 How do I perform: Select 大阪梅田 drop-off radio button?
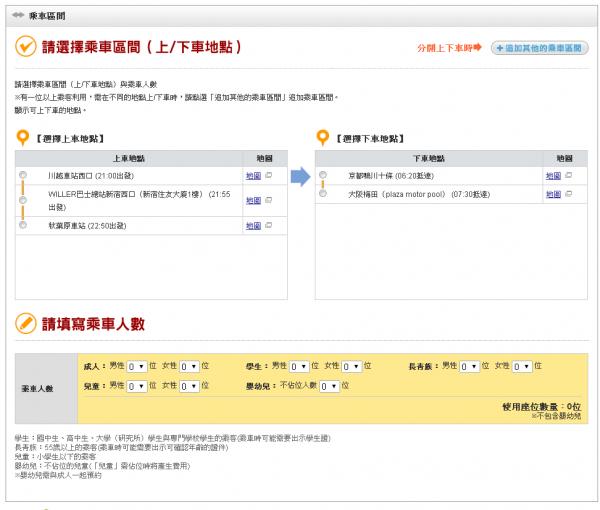(x=323, y=194)
